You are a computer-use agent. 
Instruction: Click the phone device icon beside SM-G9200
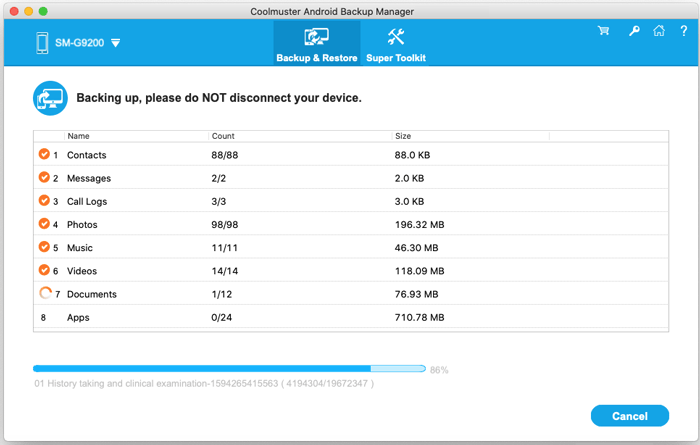(x=42, y=43)
